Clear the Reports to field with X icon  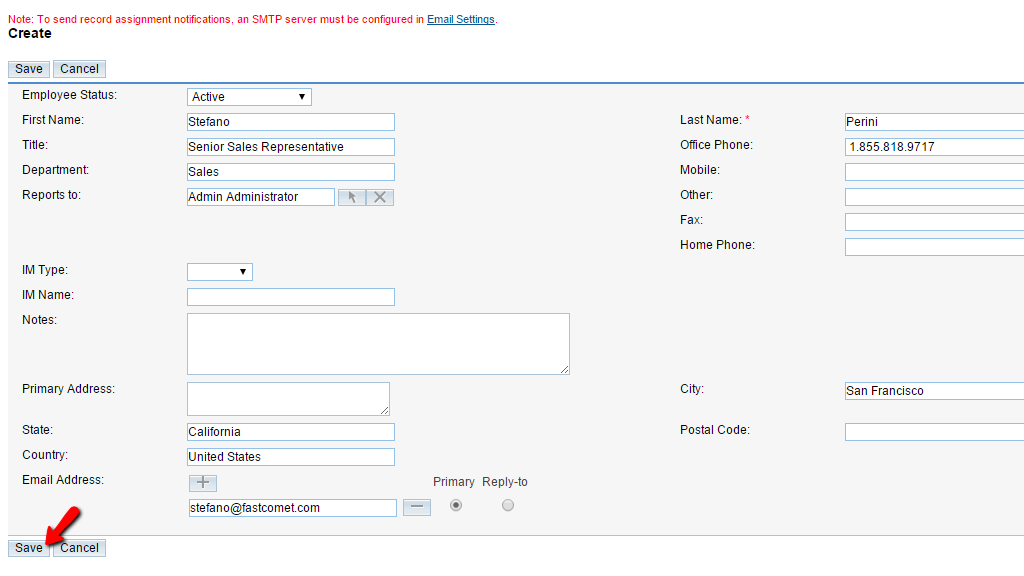[x=380, y=197]
